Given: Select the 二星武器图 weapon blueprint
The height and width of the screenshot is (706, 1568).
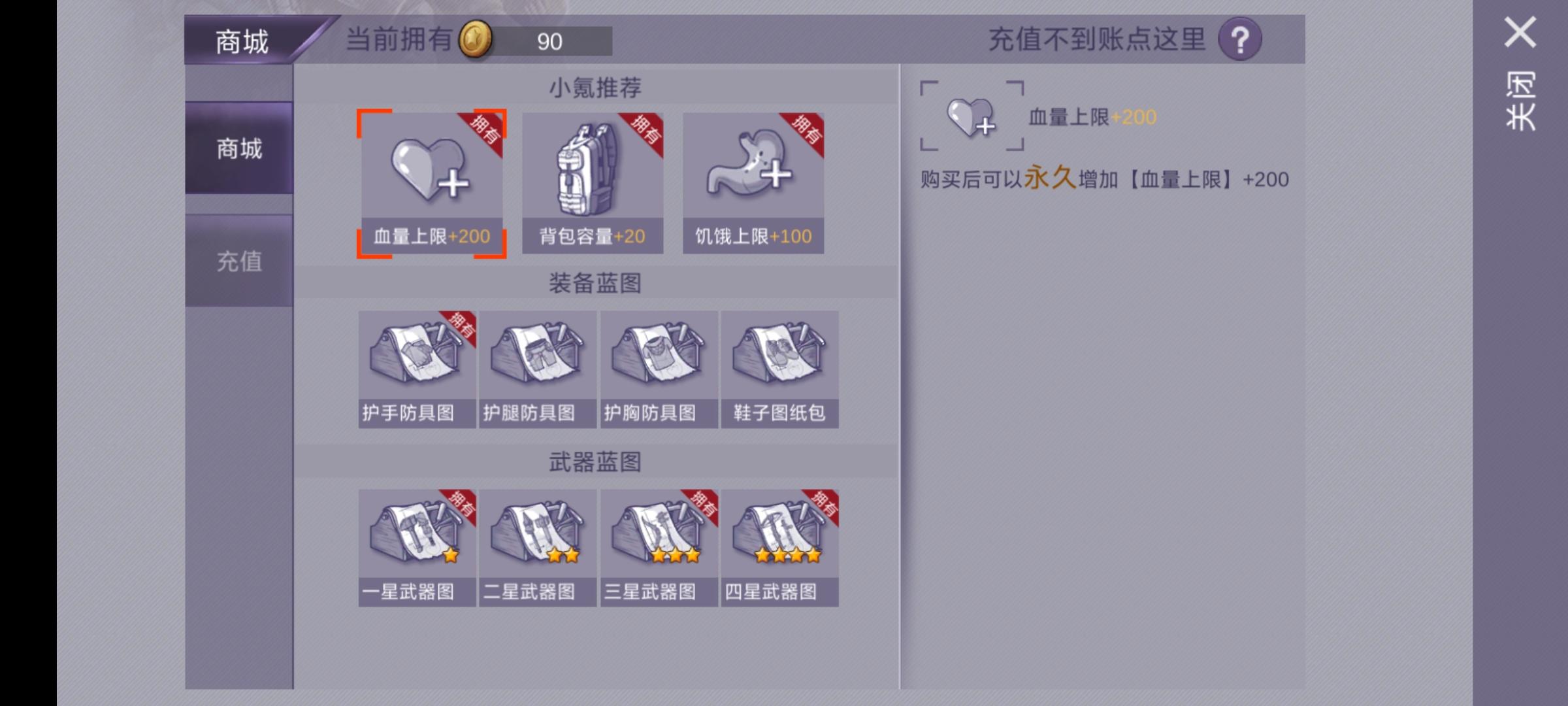Looking at the screenshot, I should [x=538, y=548].
